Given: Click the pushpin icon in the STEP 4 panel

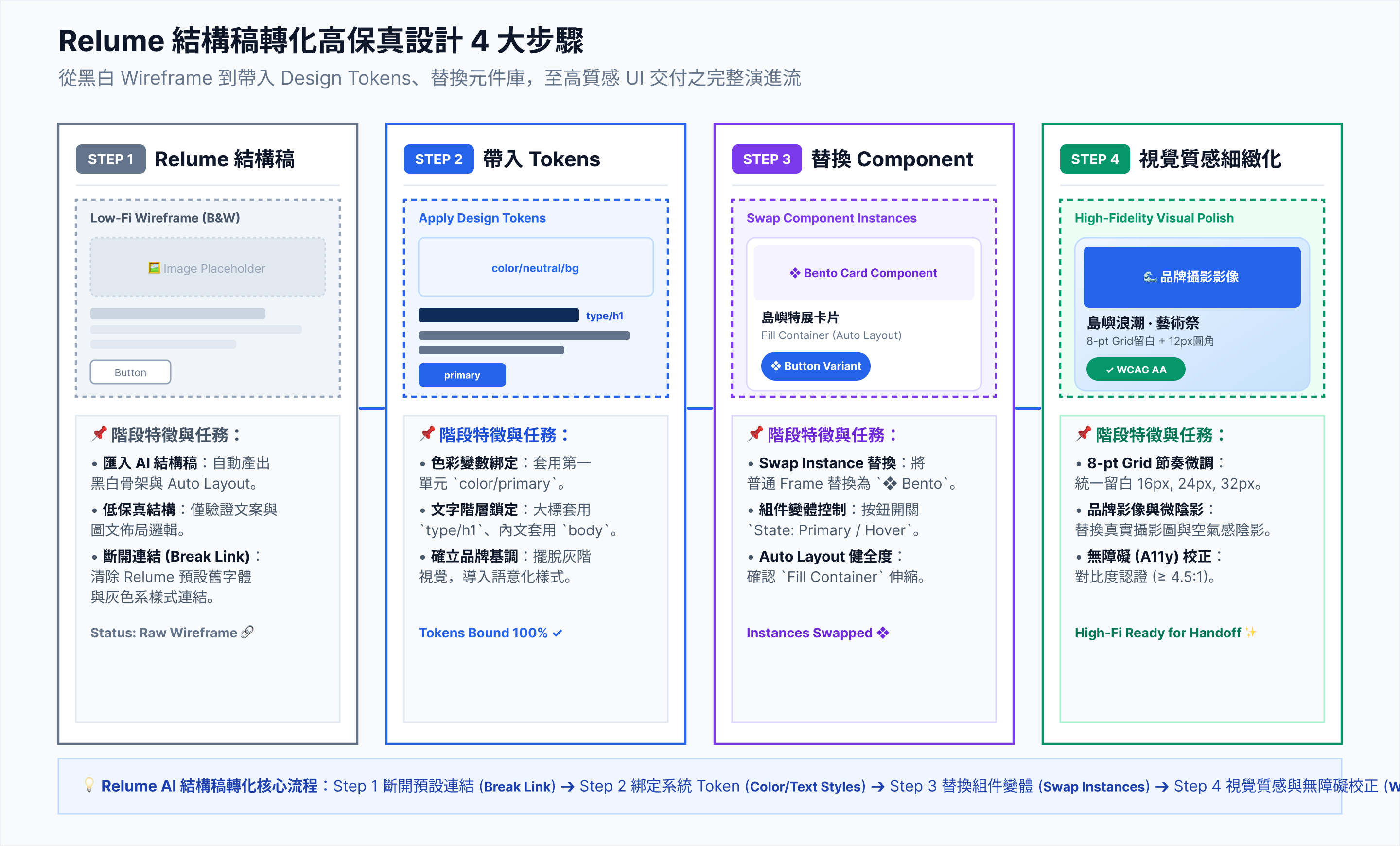Looking at the screenshot, I should pyautogui.click(x=1083, y=434).
